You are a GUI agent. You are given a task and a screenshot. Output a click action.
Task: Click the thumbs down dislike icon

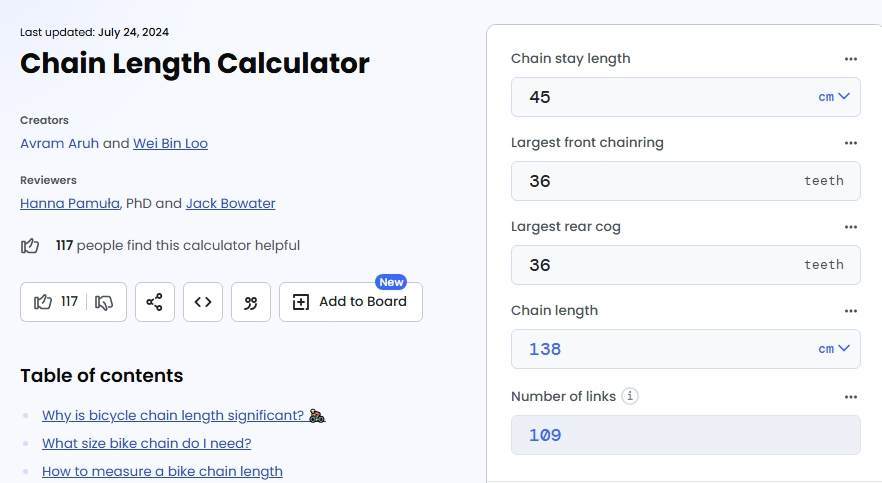[104, 303]
